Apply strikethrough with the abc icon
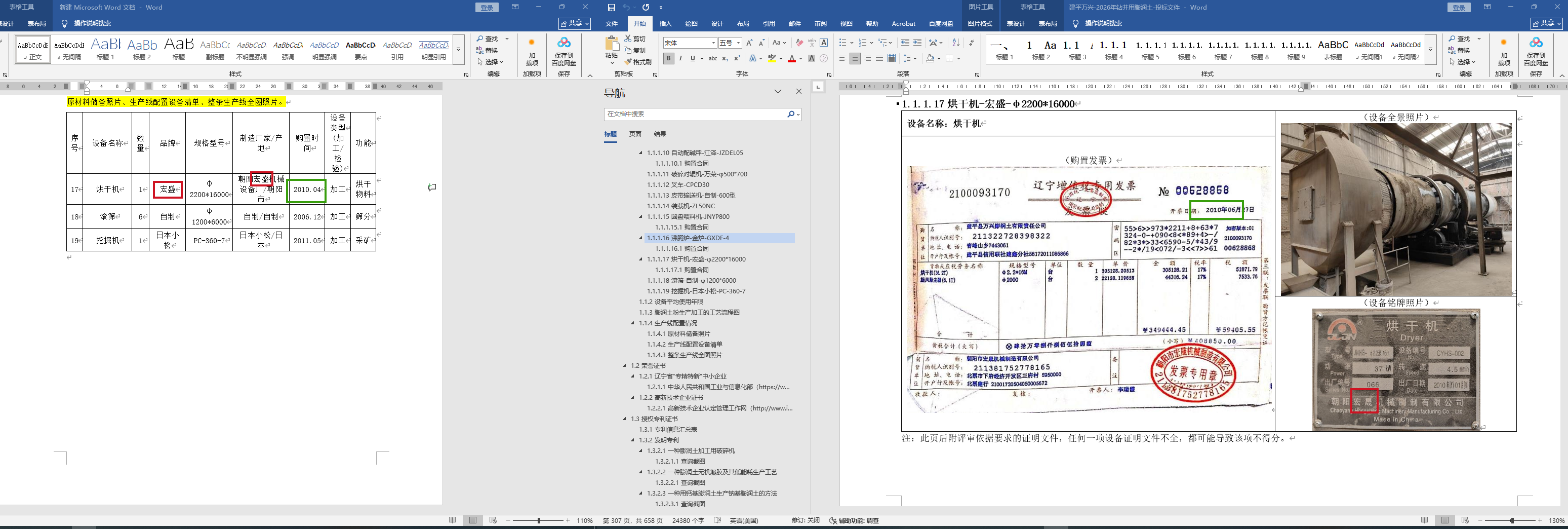1568x529 pixels. coord(713,58)
